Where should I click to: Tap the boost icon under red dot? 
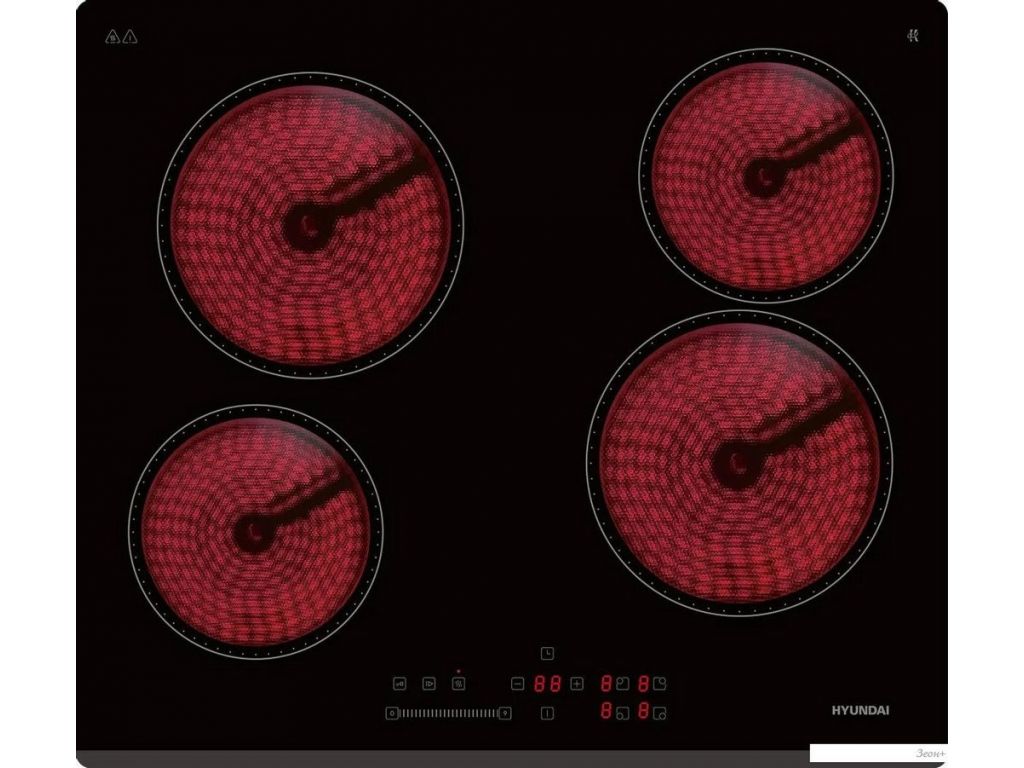pos(458,684)
